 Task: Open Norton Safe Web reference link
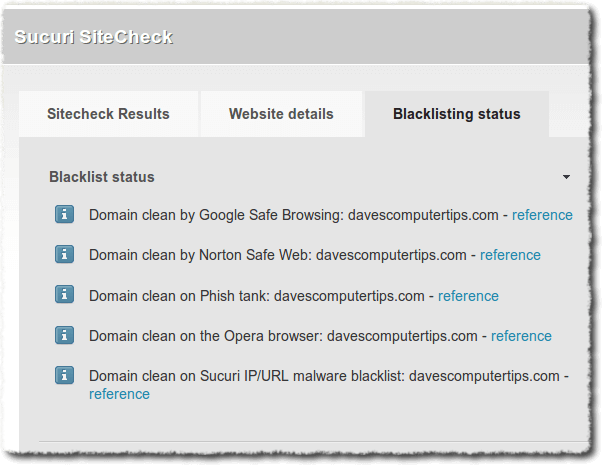(510, 255)
